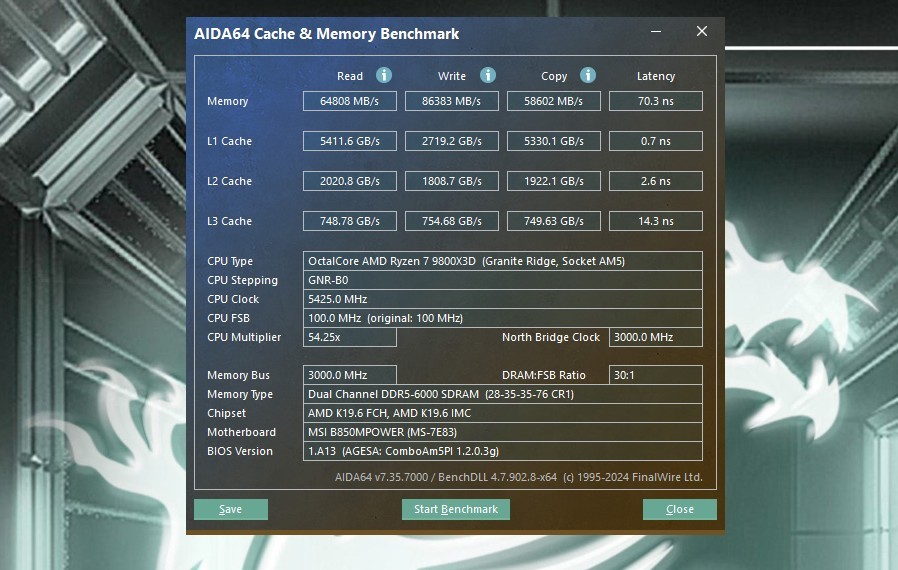The width and height of the screenshot is (898, 570).
Task: Select L3 Cache write 754.68 GB/s
Action: pos(452,221)
